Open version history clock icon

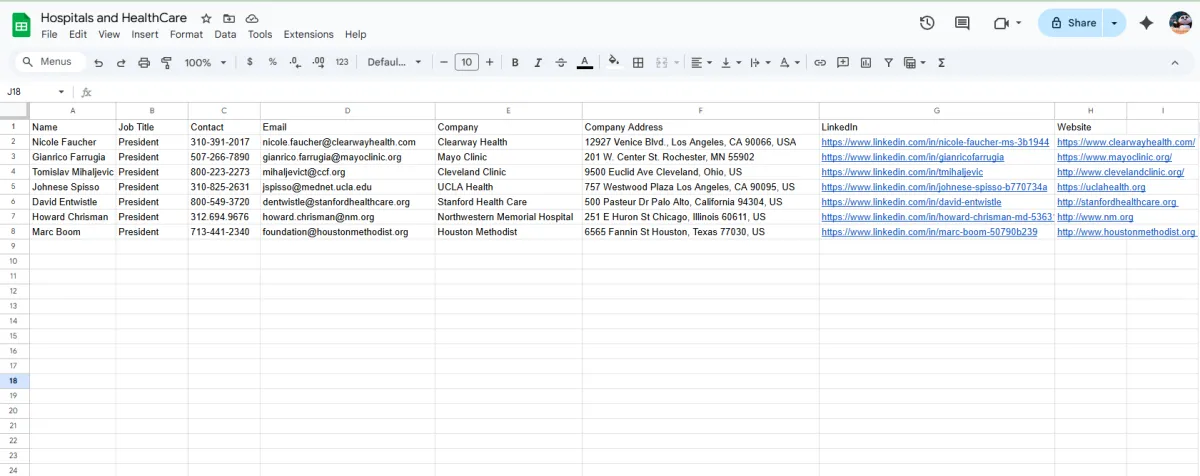[x=927, y=23]
